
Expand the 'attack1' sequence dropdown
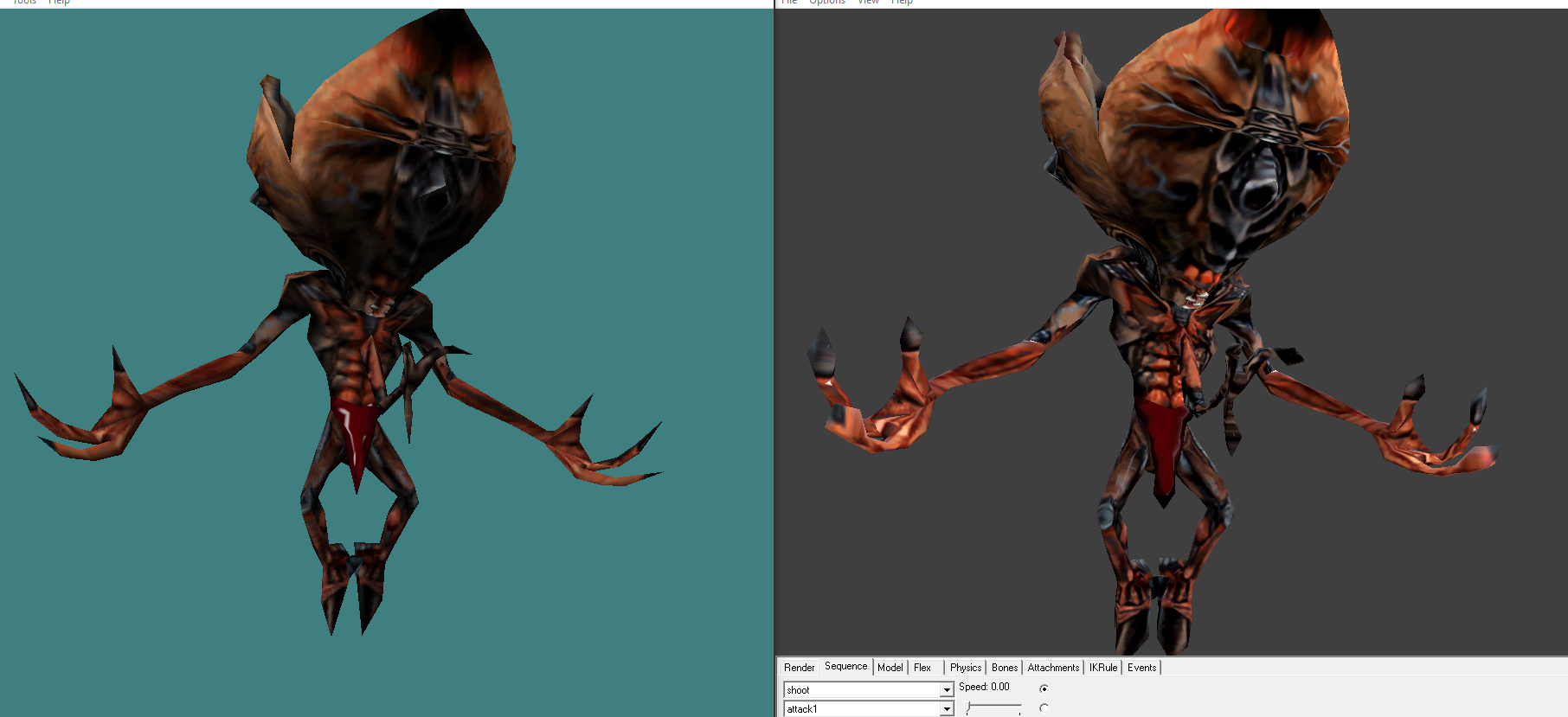point(947,709)
